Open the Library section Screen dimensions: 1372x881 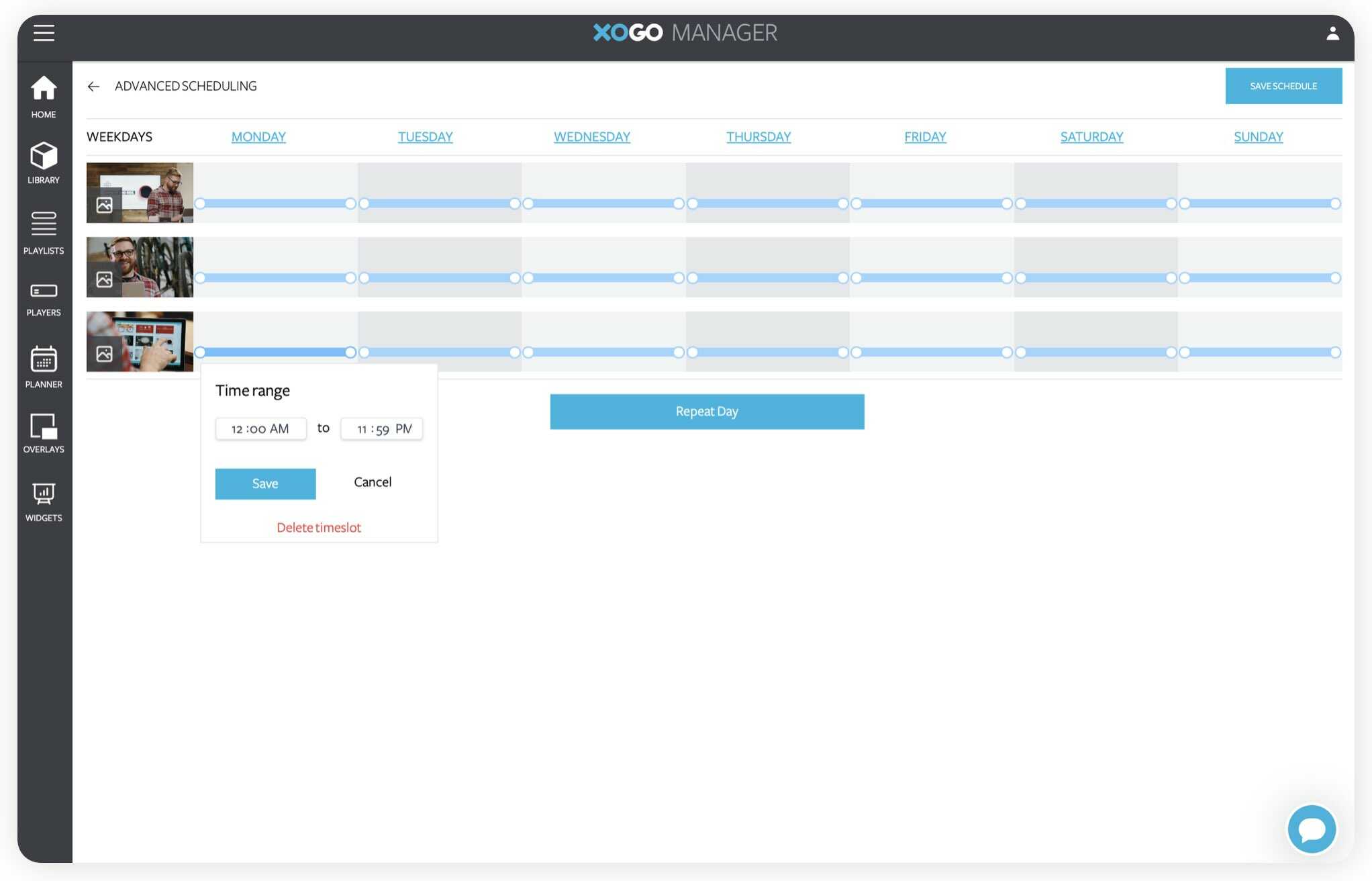coord(44,163)
